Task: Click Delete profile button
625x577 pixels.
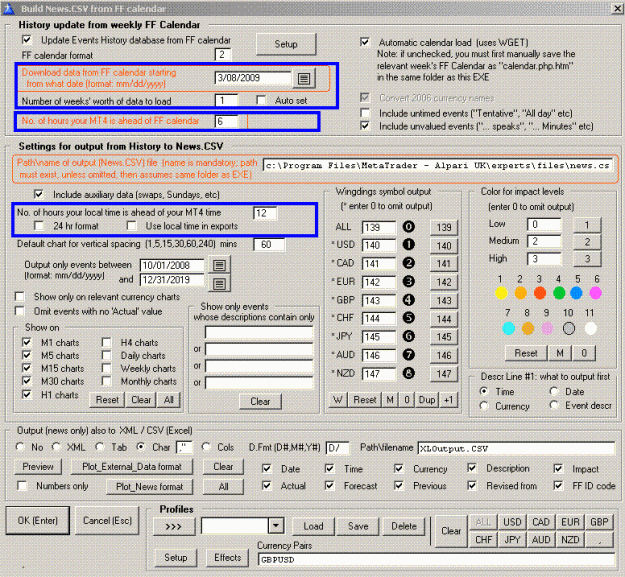Action: point(404,526)
